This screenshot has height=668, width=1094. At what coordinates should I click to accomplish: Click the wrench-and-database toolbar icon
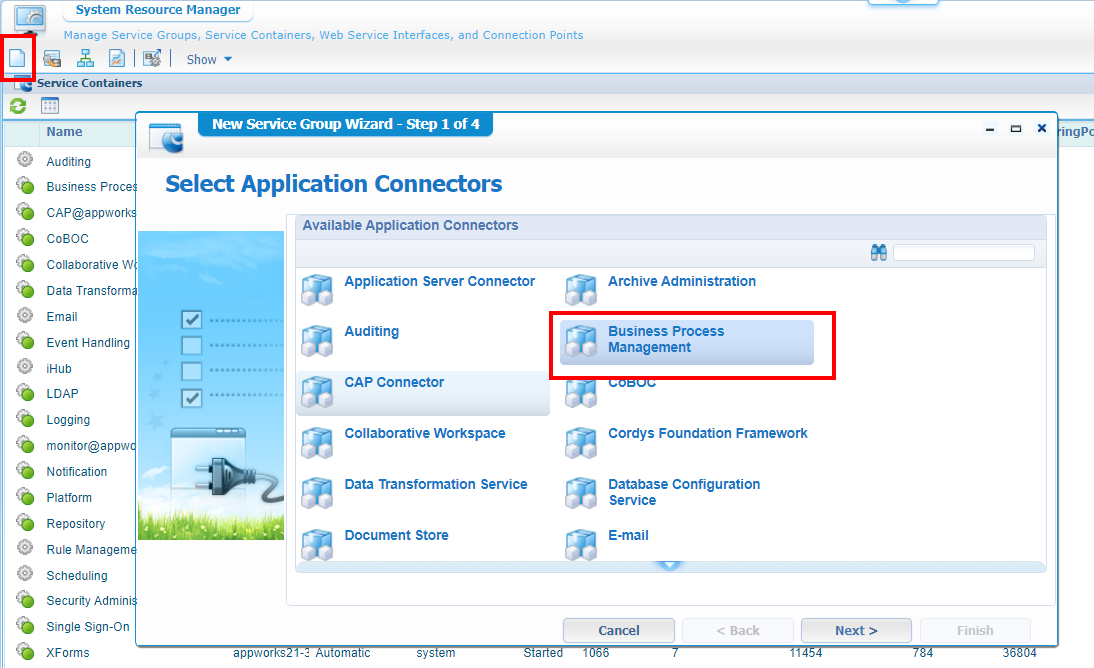[52, 59]
